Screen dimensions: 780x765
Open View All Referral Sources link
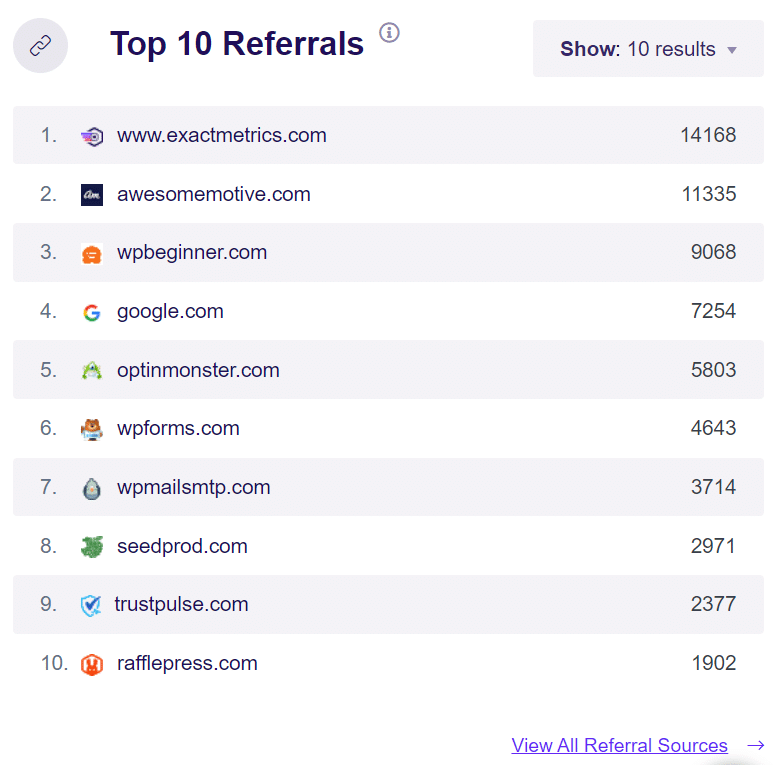click(x=619, y=746)
